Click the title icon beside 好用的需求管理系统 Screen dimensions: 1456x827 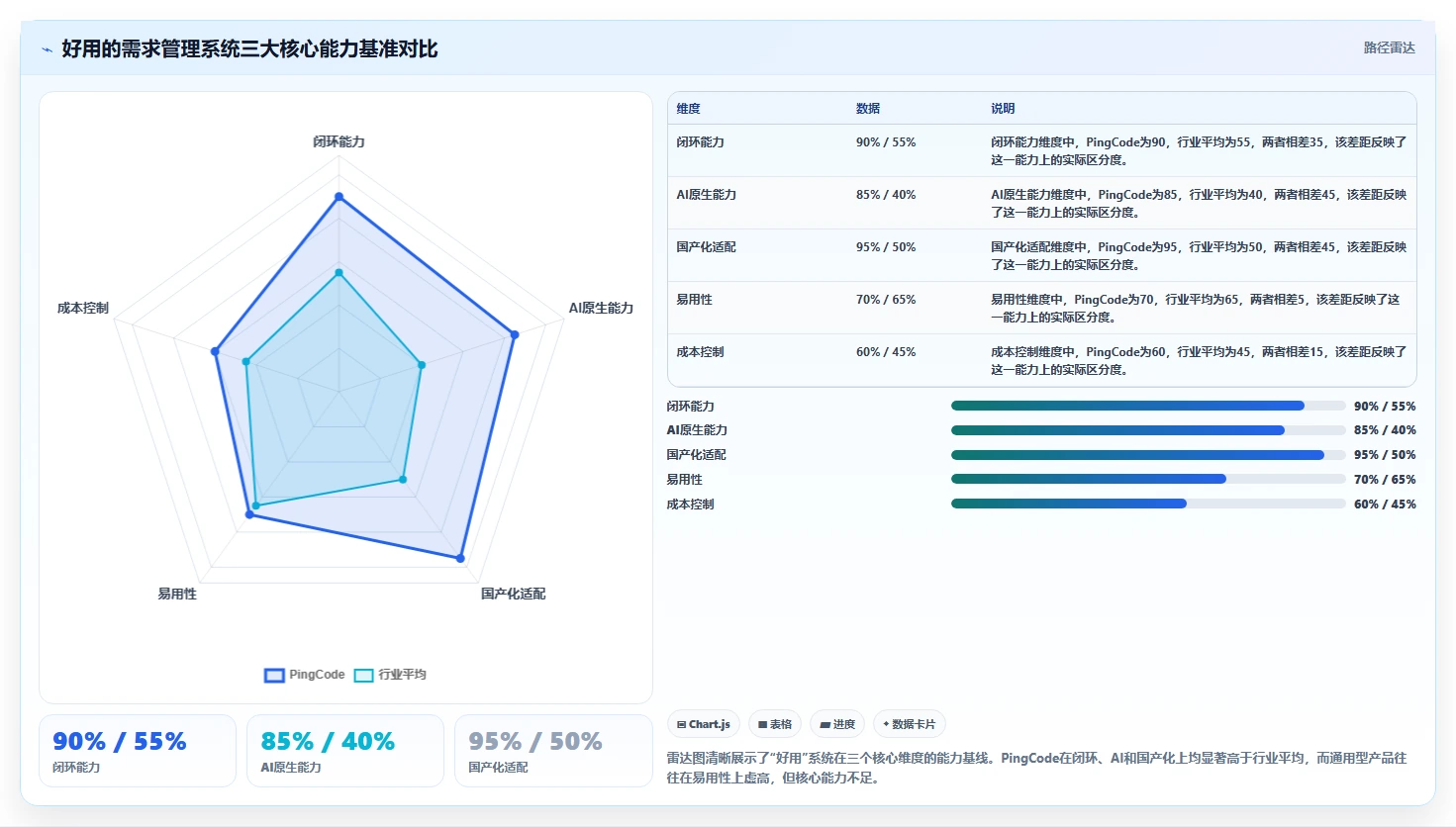pyautogui.click(x=47, y=49)
